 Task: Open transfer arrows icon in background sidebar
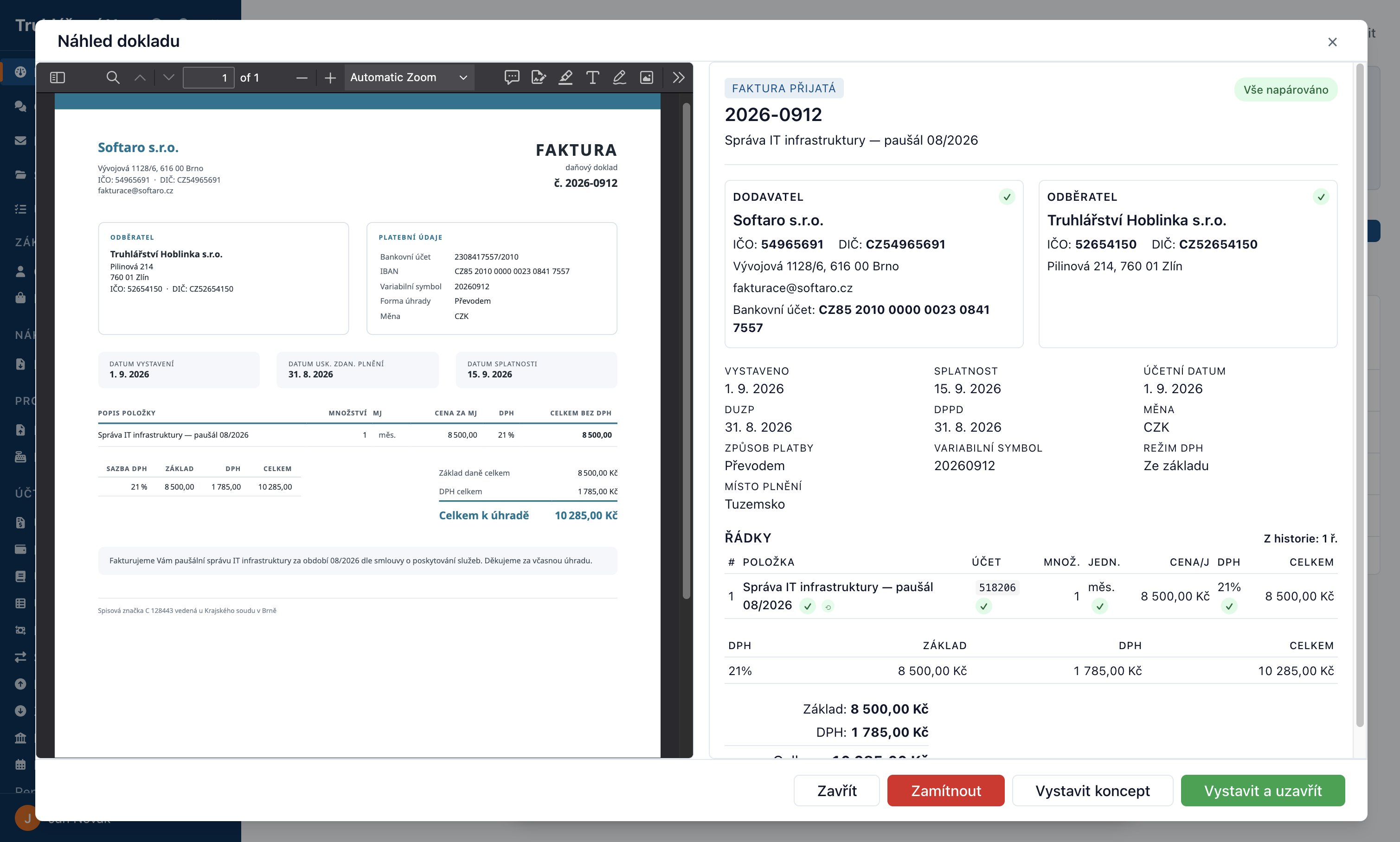click(x=20, y=657)
